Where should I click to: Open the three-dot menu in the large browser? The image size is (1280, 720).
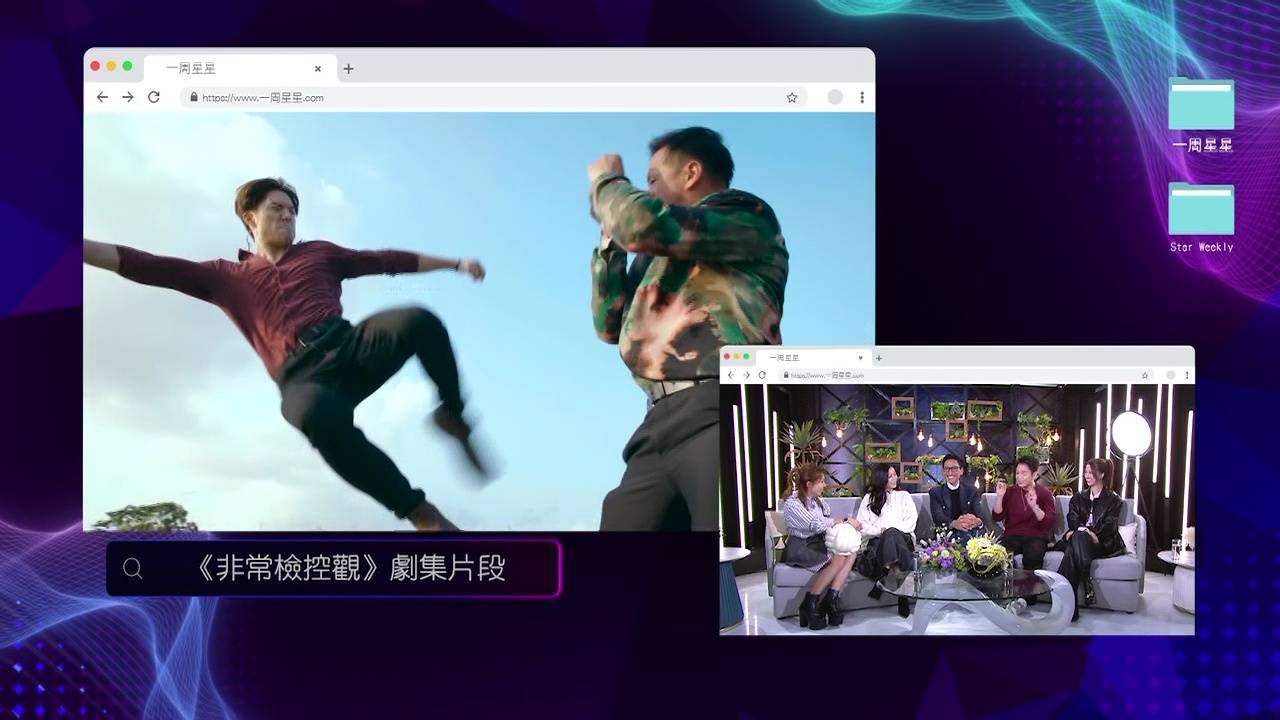[862, 97]
